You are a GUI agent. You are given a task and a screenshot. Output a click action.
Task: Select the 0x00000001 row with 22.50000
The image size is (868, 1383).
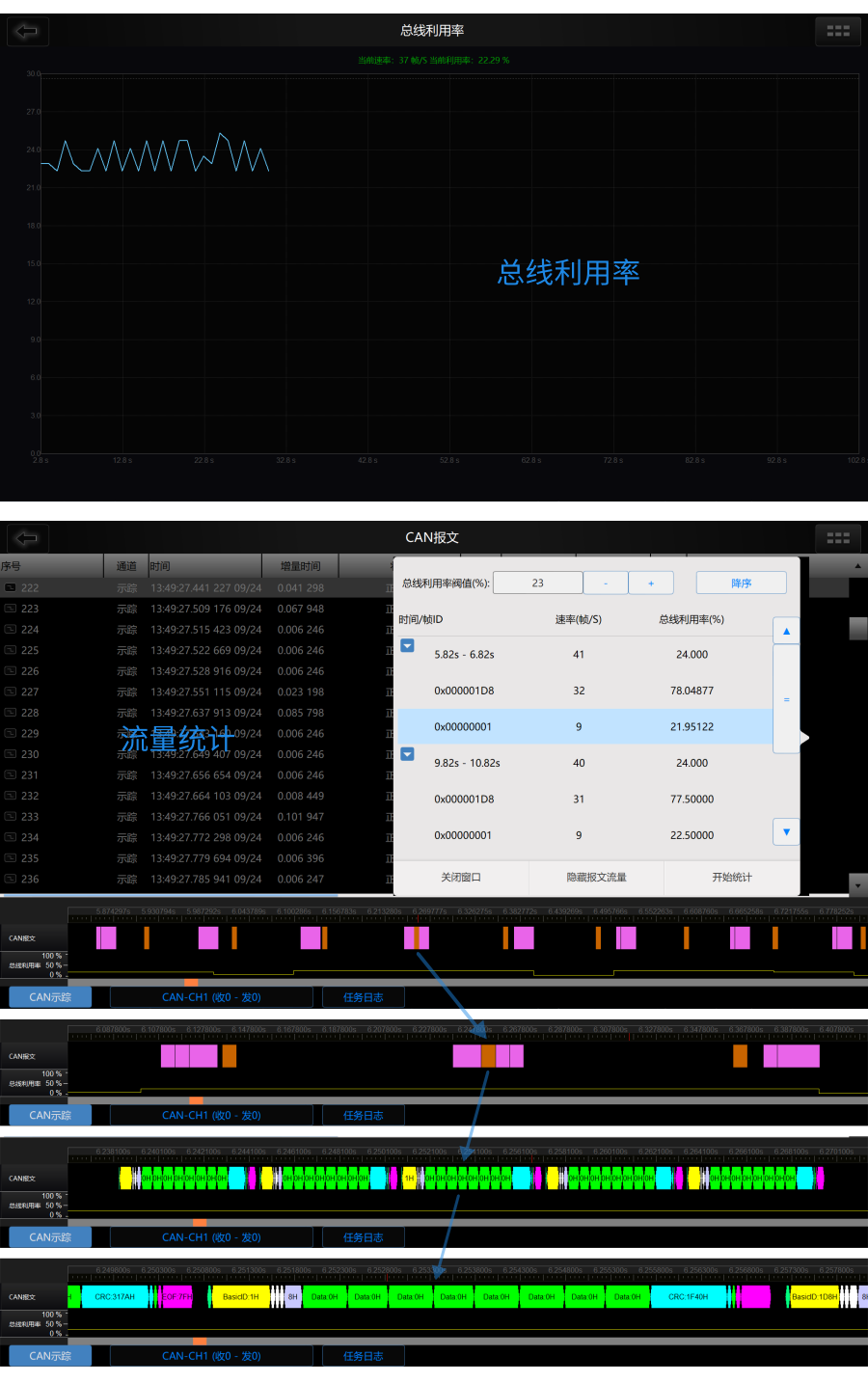pyautogui.click(x=583, y=835)
